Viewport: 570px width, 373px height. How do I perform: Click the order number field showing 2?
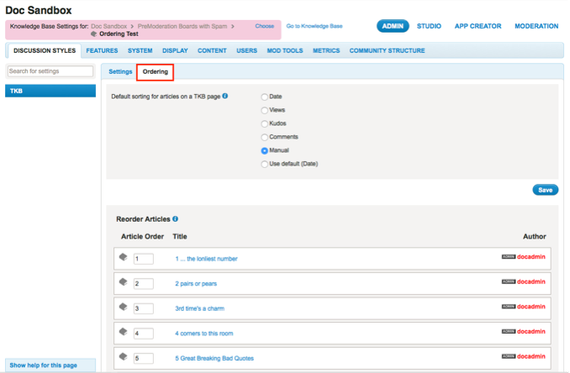tap(143, 284)
